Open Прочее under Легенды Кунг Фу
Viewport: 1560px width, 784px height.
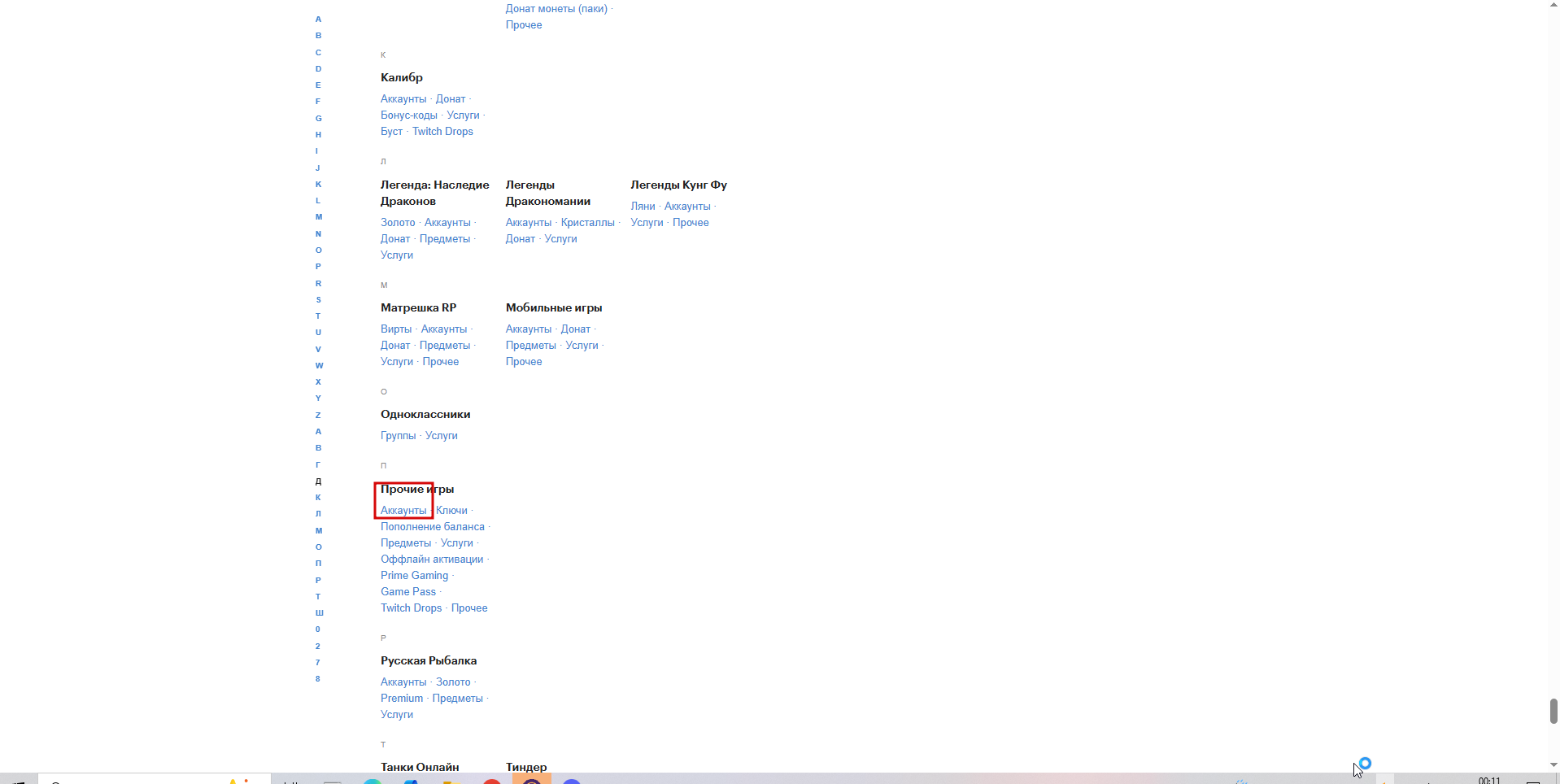[x=691, y=223]
